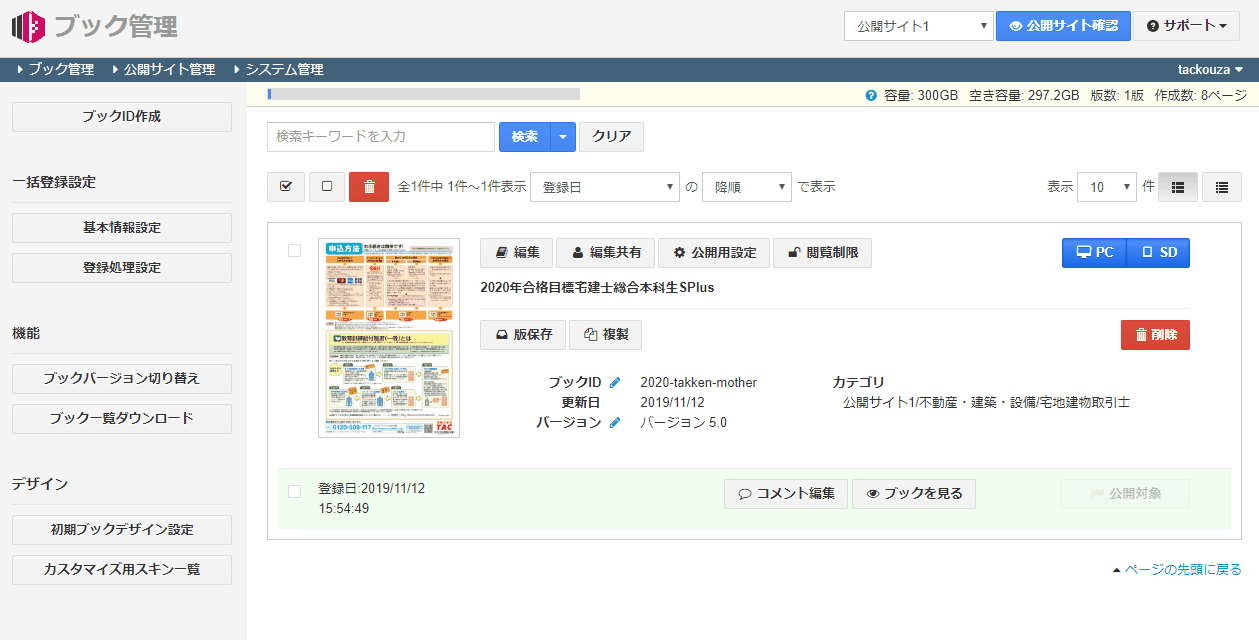Click the ブックを見る button
The height and width of the screenshot is (640, 1259).
point(914,494)
